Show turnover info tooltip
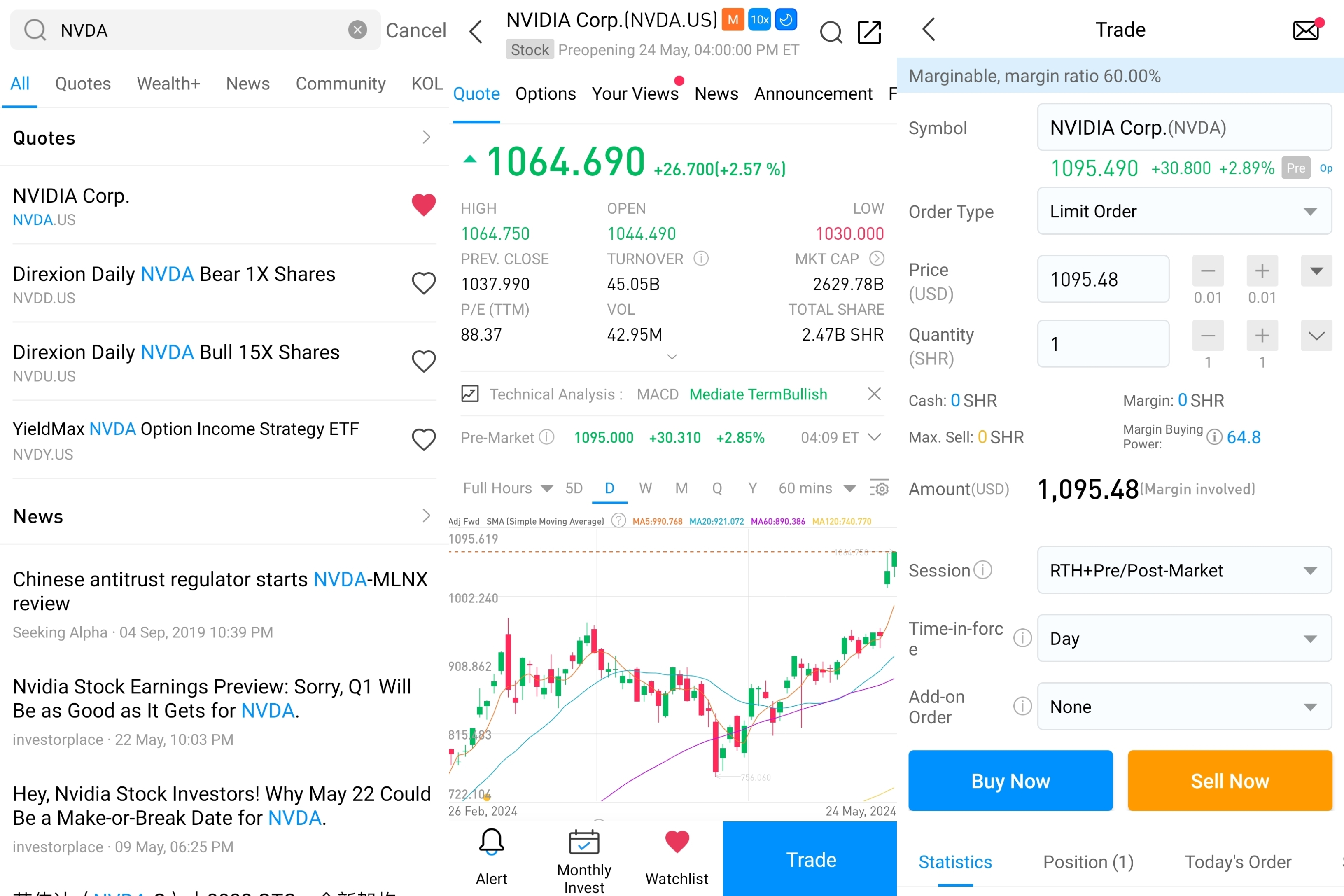This screenshot has height=896, width=1344. point(700,259)
